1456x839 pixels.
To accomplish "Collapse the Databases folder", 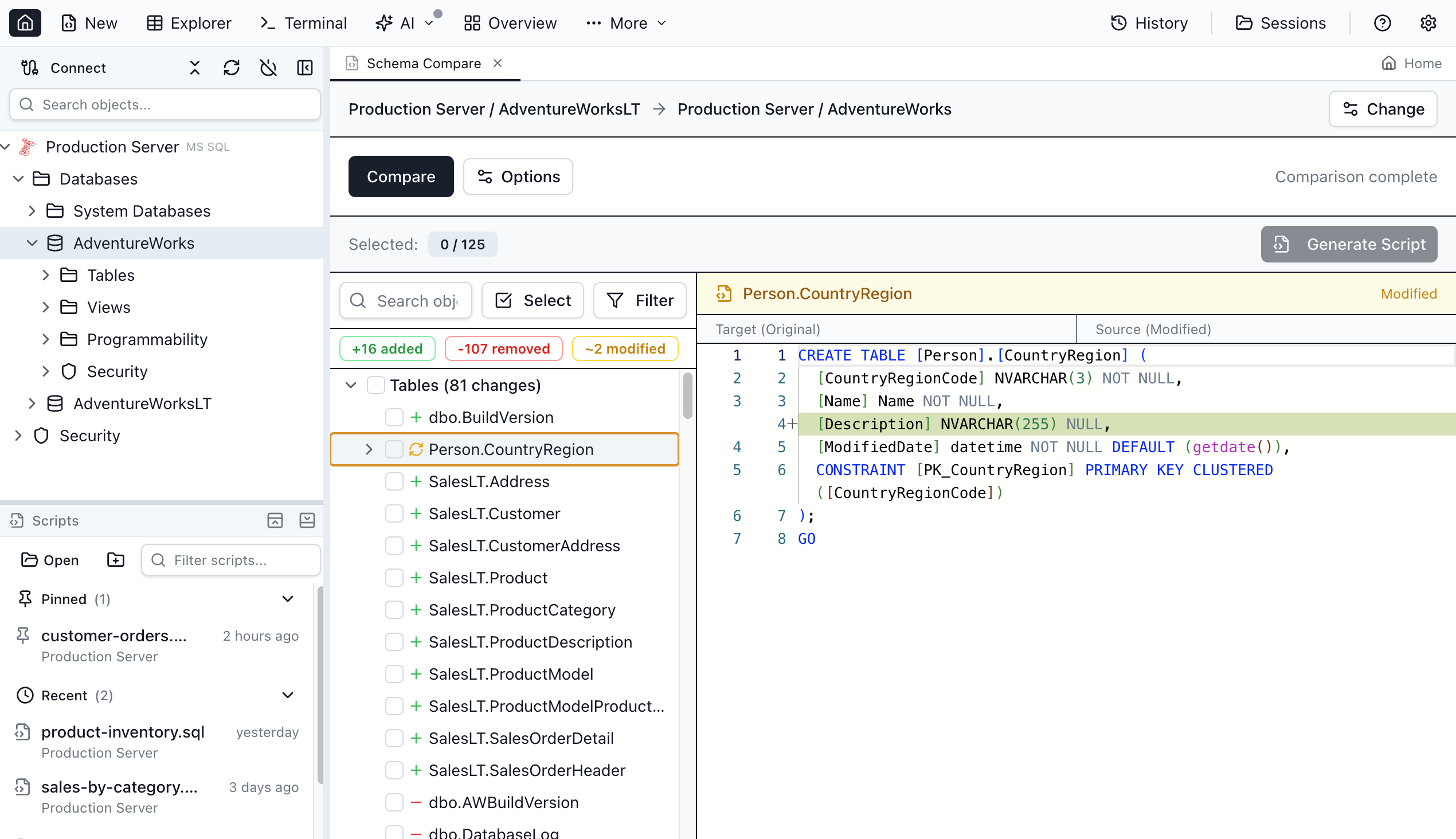I will (x=18, y=179).
